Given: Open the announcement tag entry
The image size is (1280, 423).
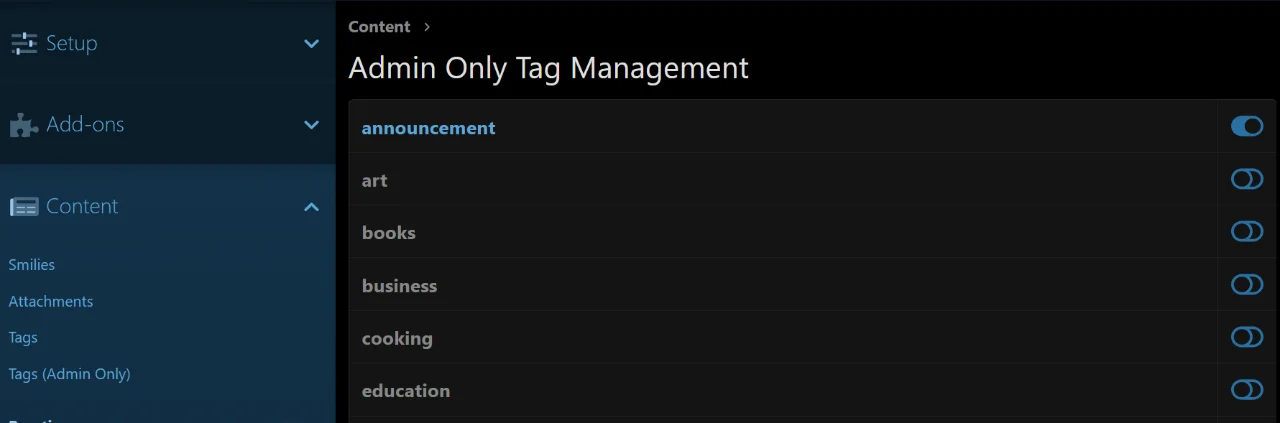Looking at the screenshot, I should [428, 128].
